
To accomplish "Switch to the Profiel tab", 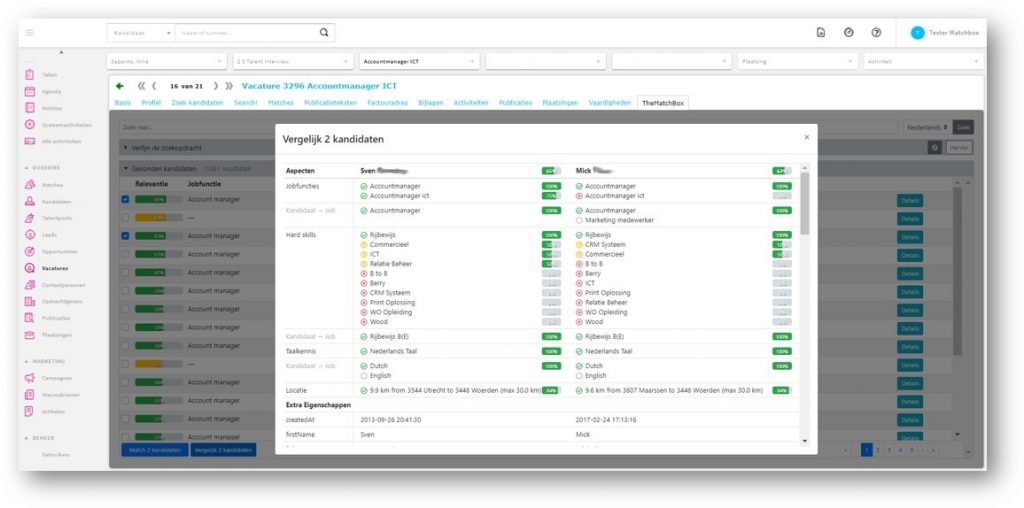I will [151, 103].
